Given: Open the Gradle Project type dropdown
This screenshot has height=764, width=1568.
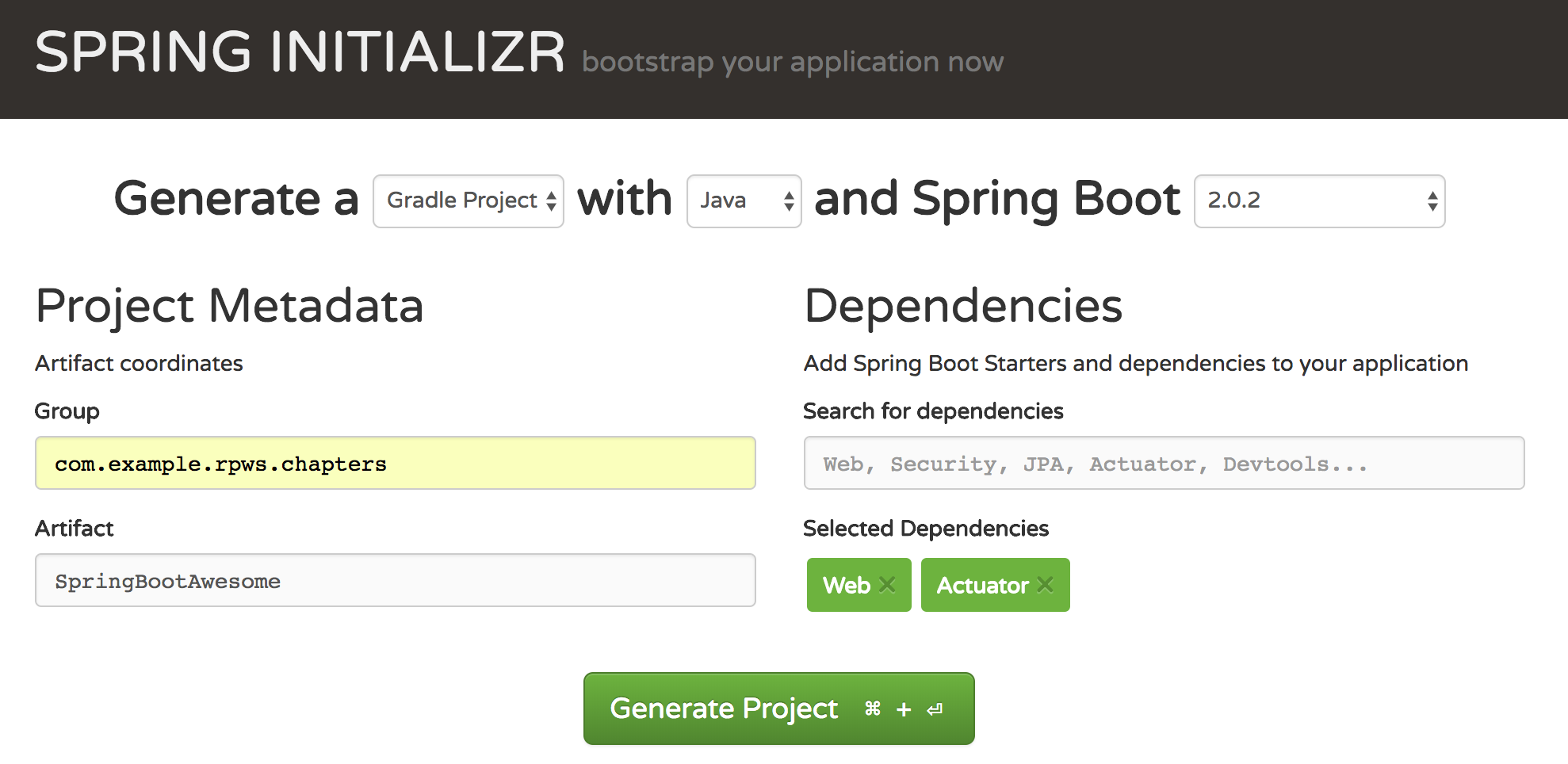Looking at the screenshot, I should (468, 201).
